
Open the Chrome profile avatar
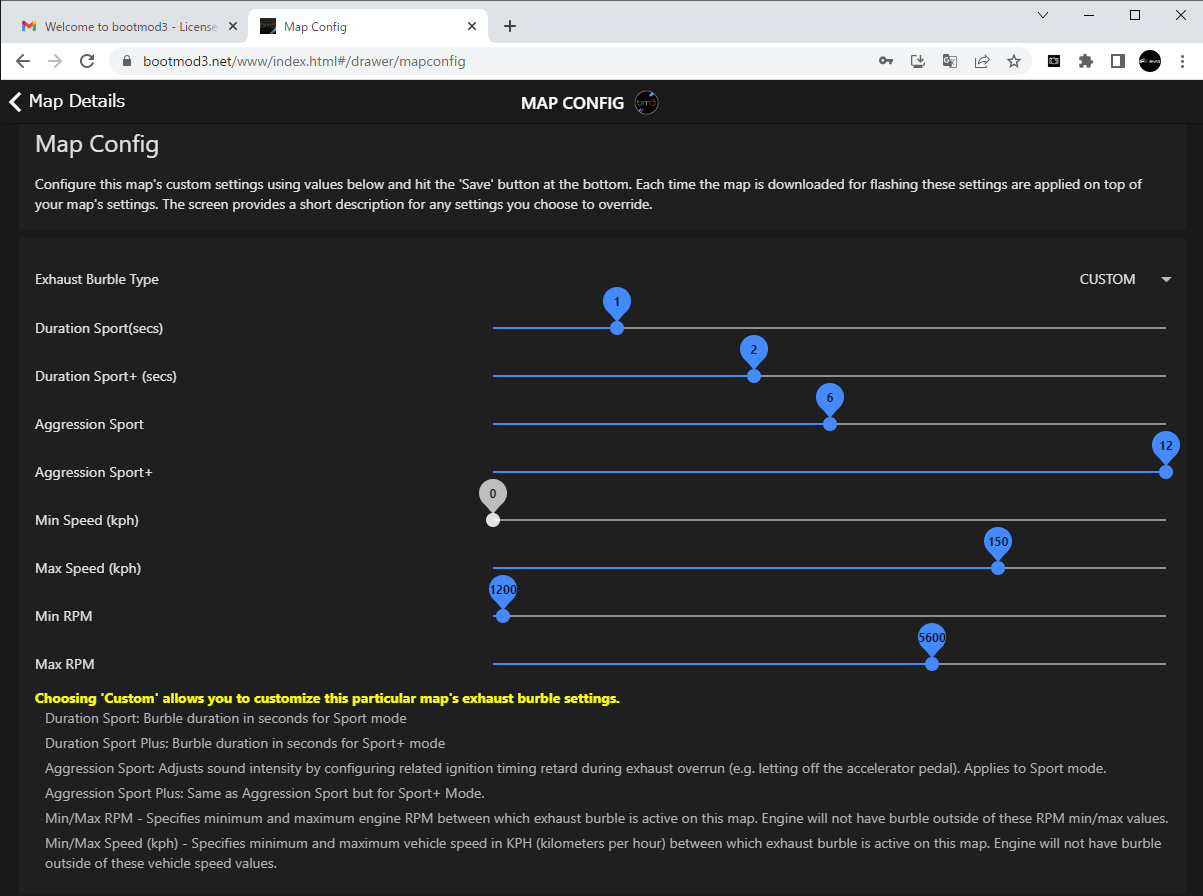(x=1150, y=61)
